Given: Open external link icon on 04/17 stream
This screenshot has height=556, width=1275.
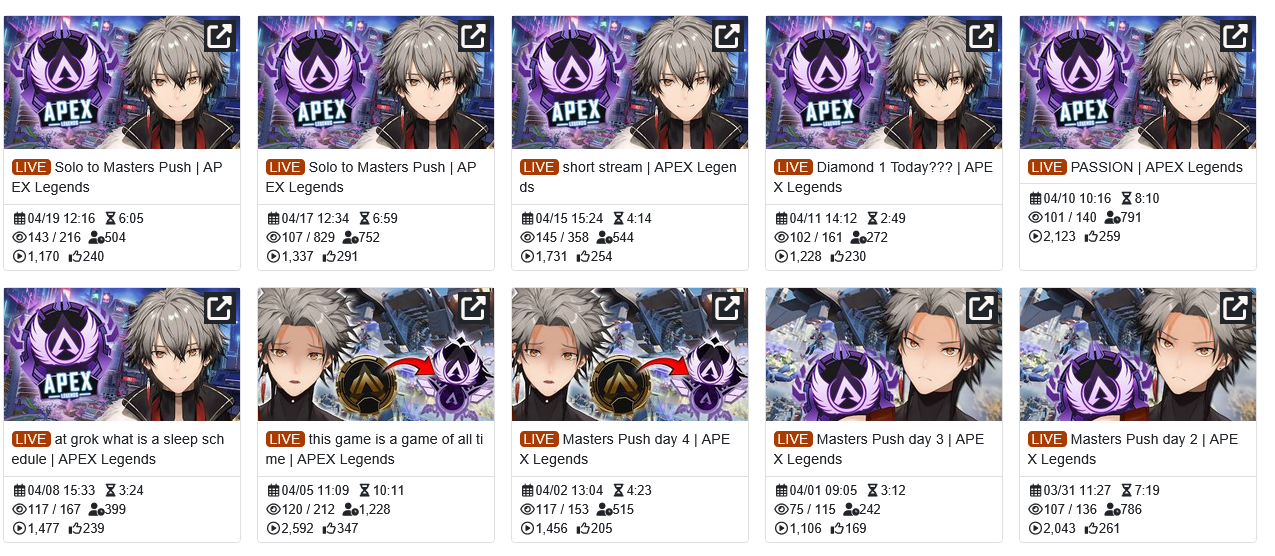Looking at the screenshot, I should [x=473, y=36].
